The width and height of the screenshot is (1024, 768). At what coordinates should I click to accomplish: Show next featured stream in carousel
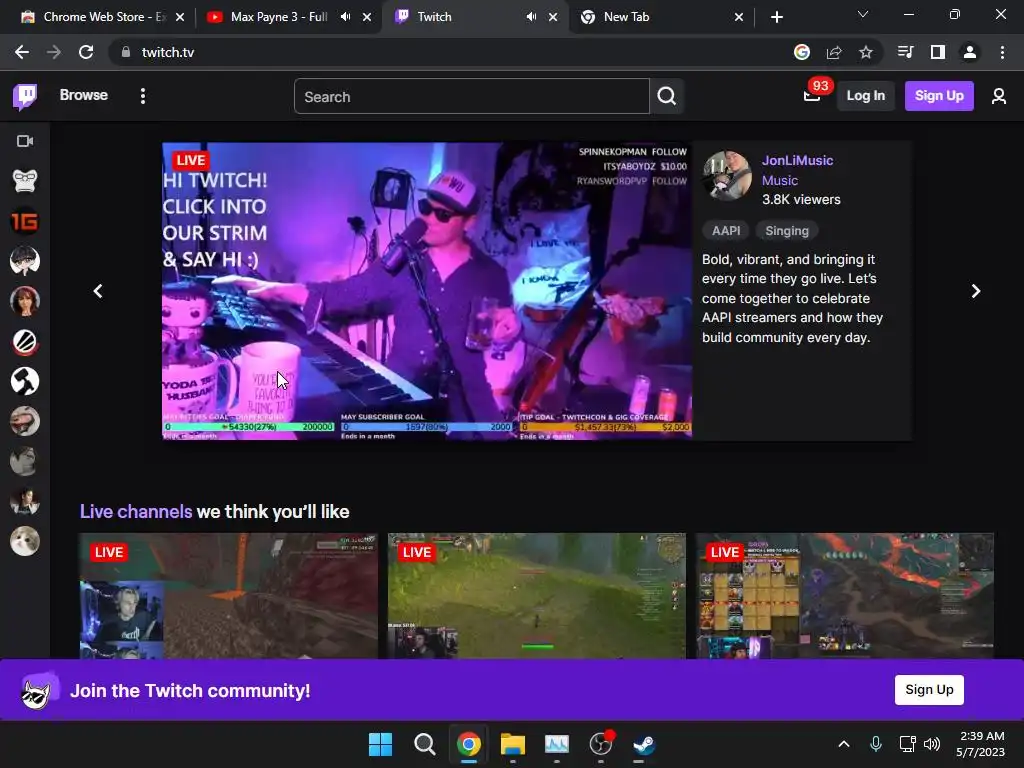(x=976, y=291)
